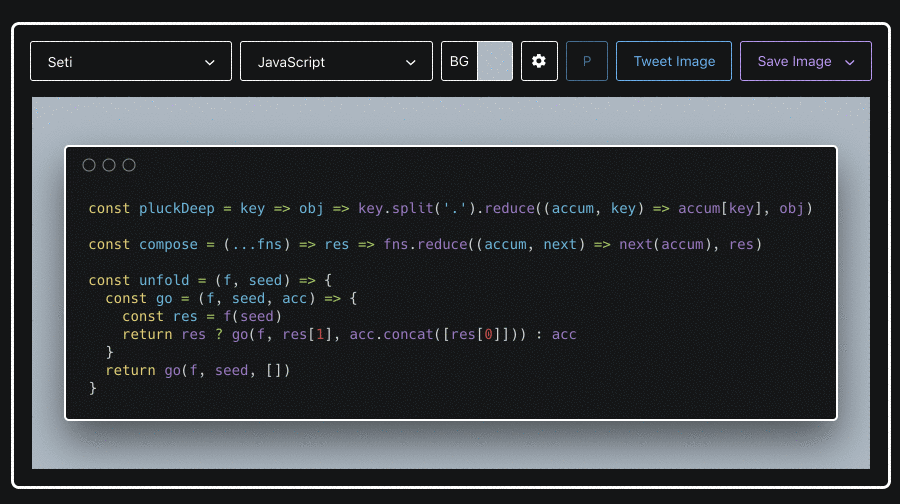Viewport: 900px width, 504px height.
Task: Click 'fns.reduce' in the compose line
Action: pos(425,245)
